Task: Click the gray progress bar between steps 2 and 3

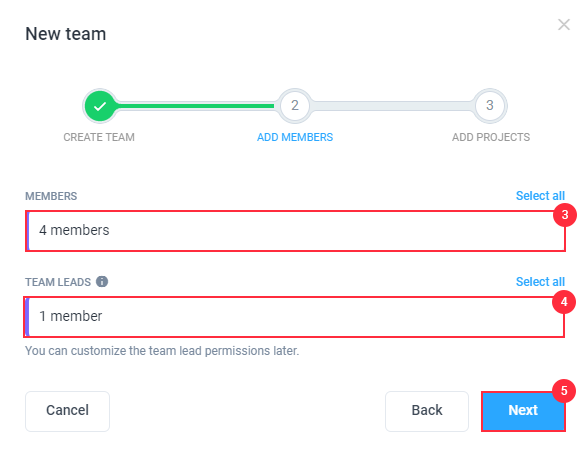Action: [x=392, y=106]
